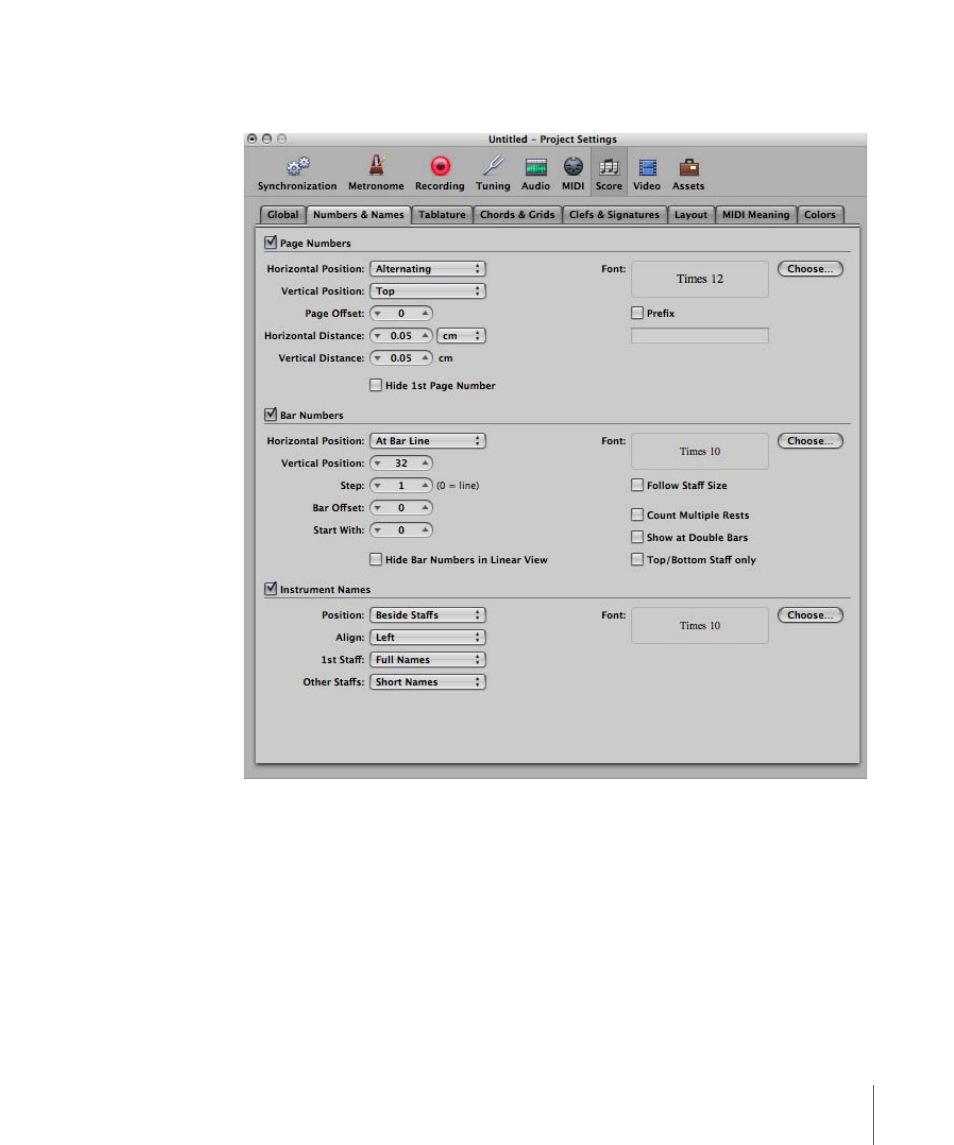Enable Follow Staff Size option

tap(637, 485)
